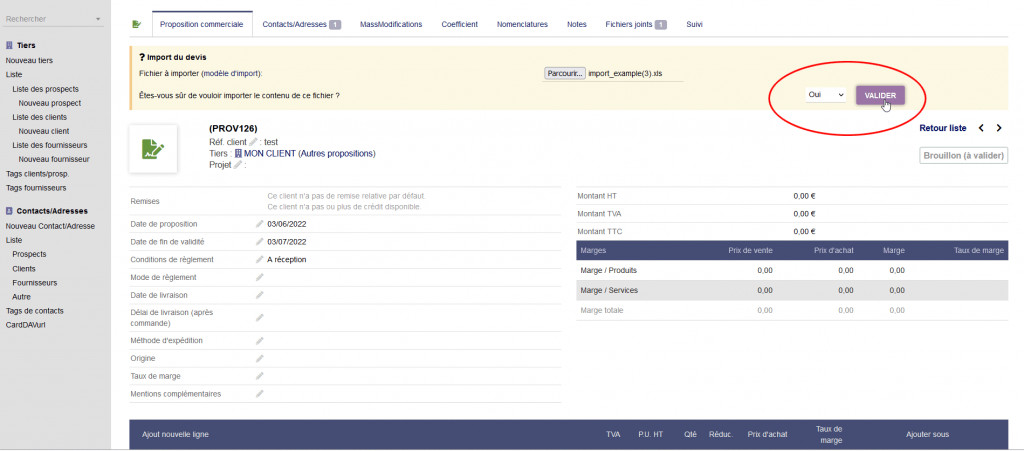Open MON CLIENT third-party link
1024x451 pixels.
[270, 153]
